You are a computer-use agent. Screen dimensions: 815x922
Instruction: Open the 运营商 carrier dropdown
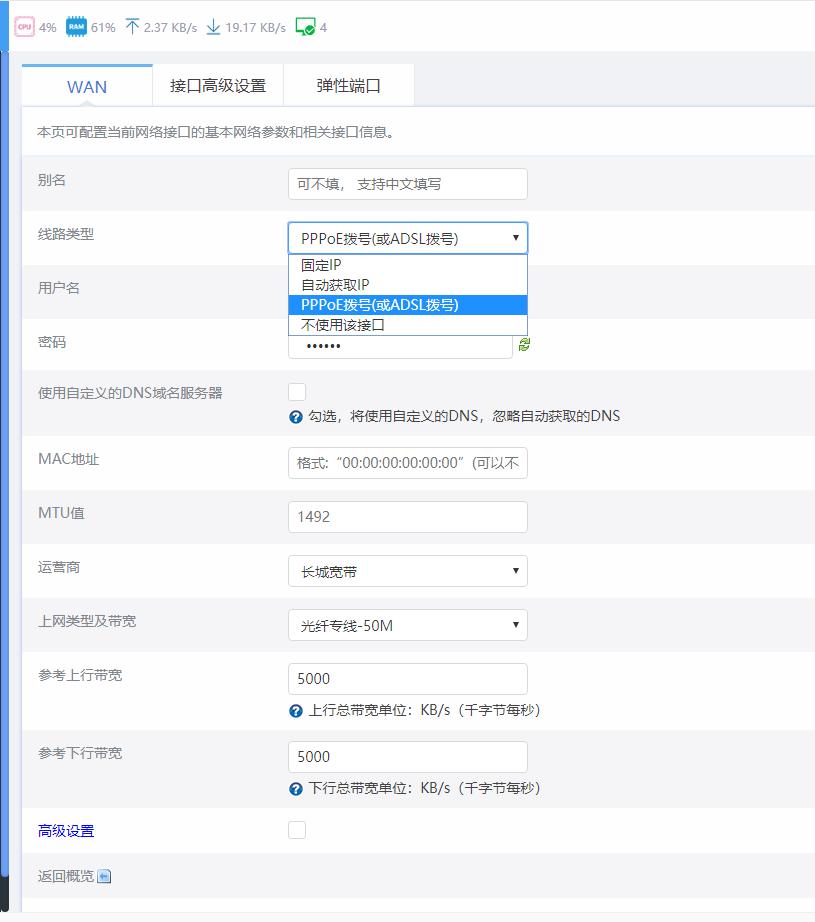pyautogui.click(x=407, y=570)
